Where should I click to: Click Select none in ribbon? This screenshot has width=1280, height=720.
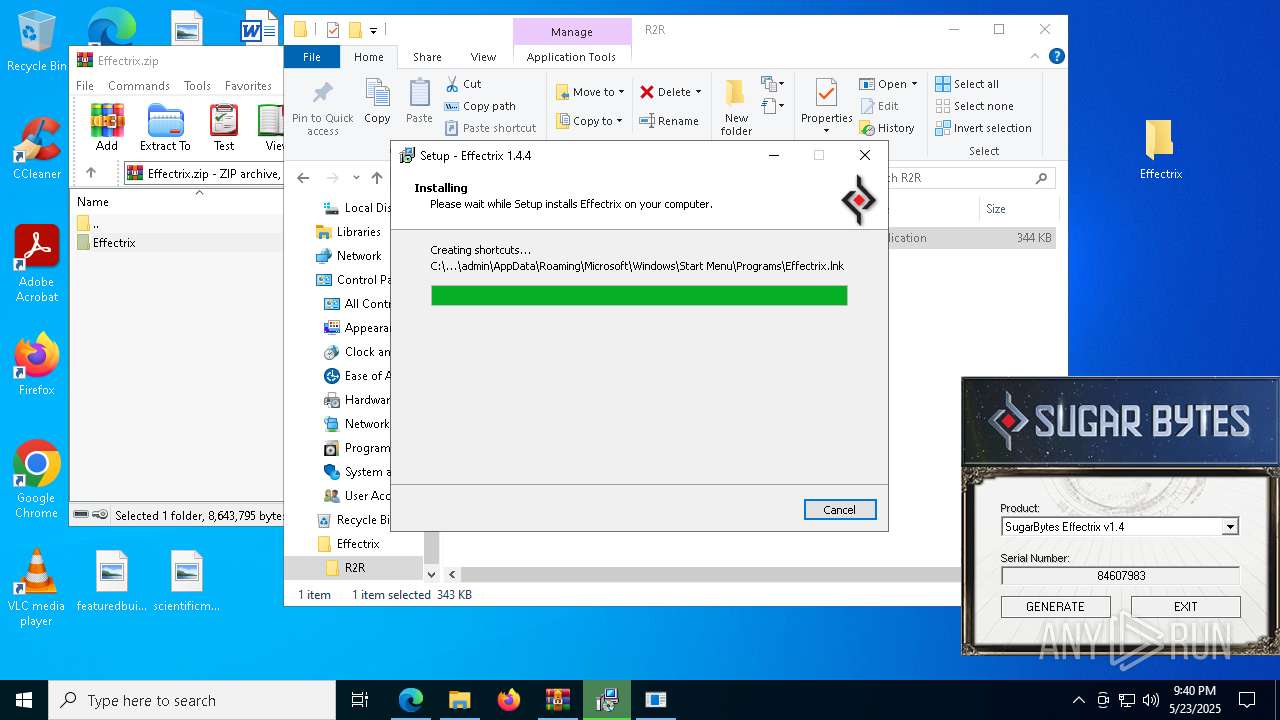tap(974, 106)
